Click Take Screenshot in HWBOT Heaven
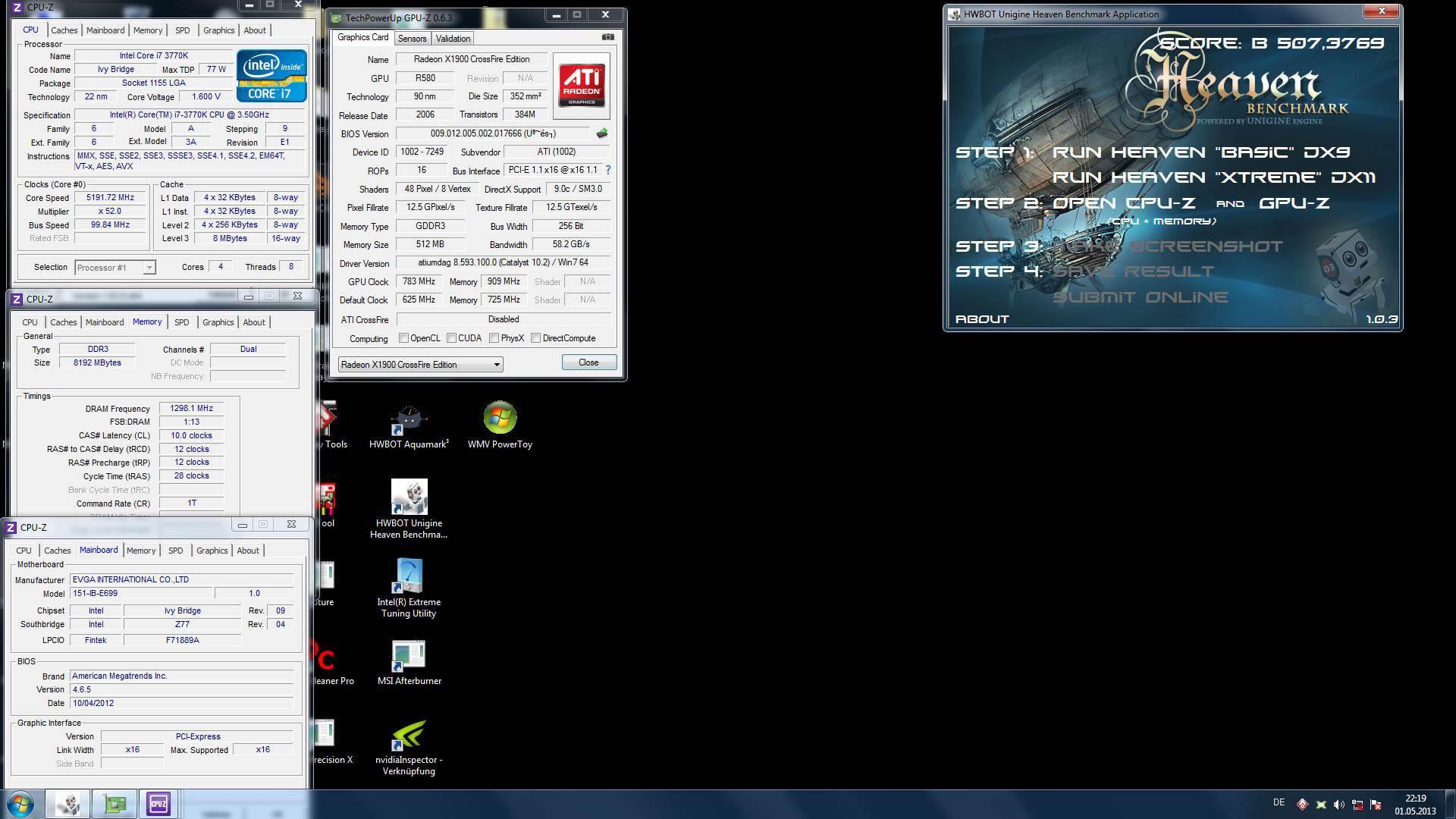The image size is (1456, 819). pyautogui.click(x=1168, y=246)
